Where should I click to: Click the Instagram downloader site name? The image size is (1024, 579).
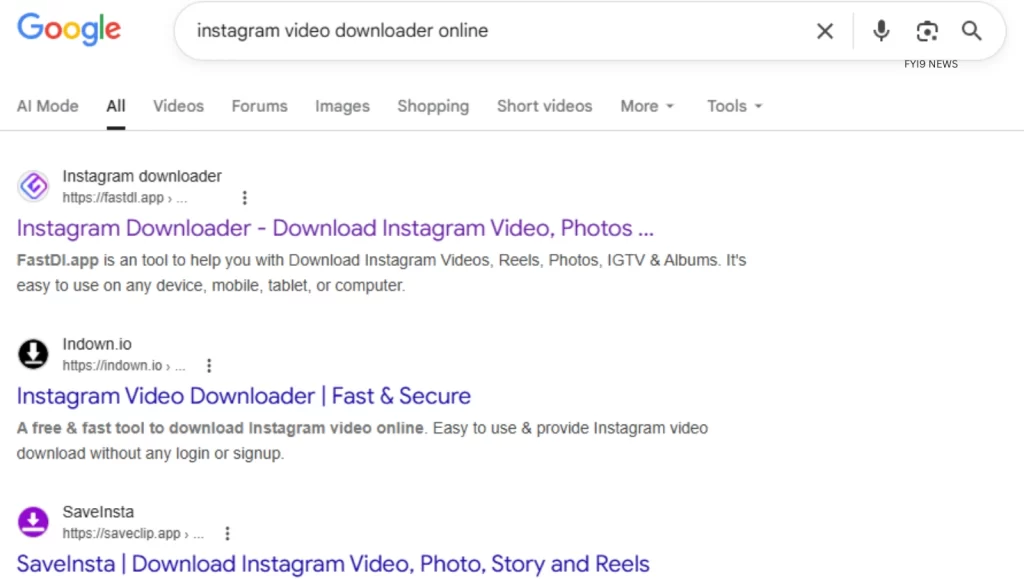(x=142, y=176)
